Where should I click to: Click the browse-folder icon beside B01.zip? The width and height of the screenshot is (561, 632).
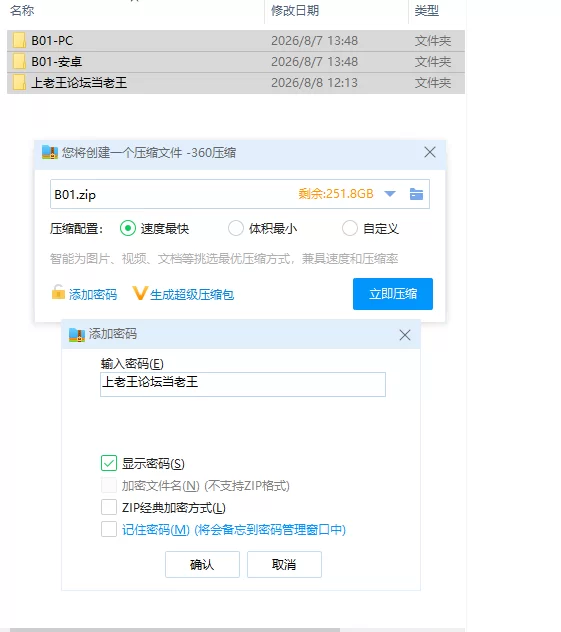pos(416,194)
